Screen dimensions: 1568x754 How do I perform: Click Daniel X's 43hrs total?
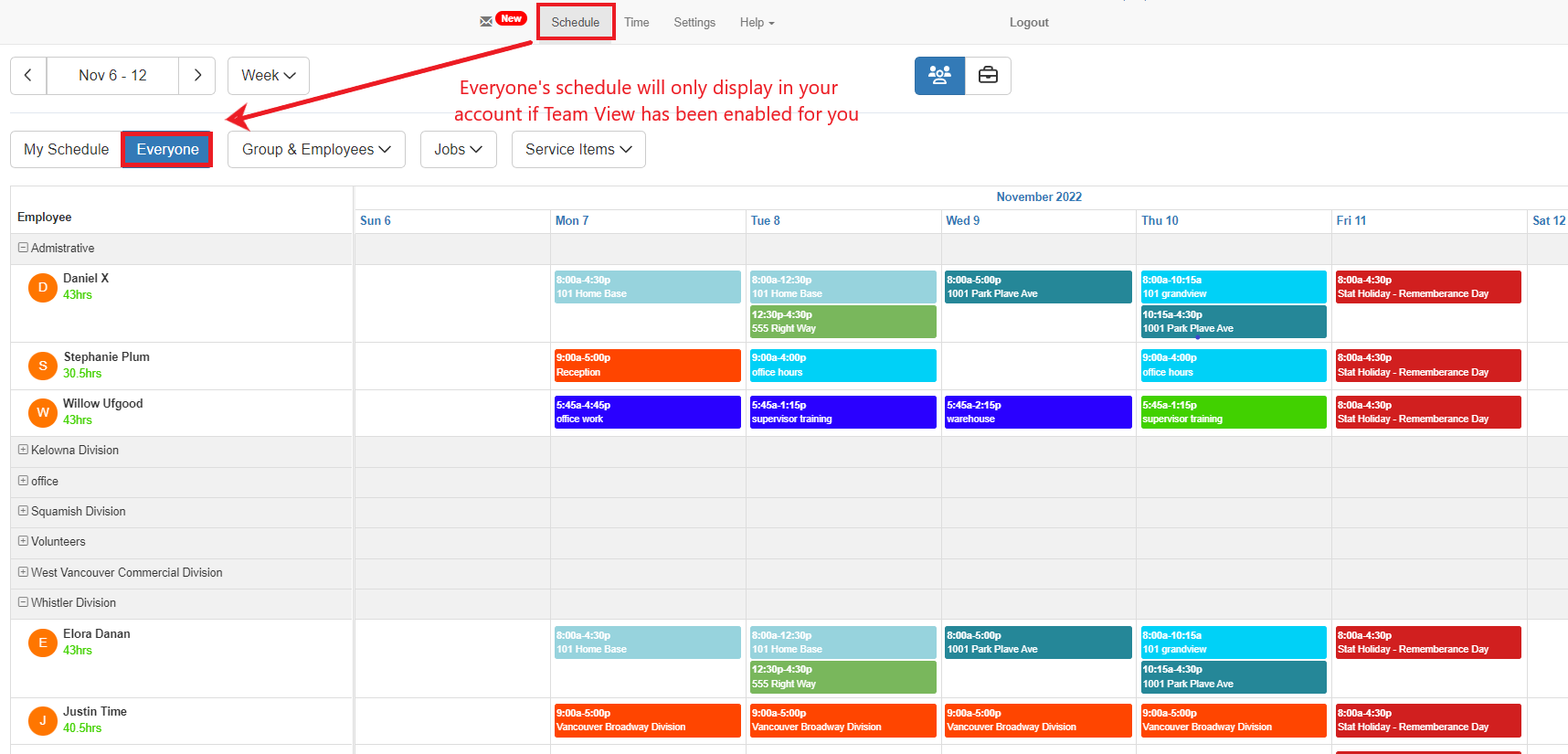(x=78, y=295)
